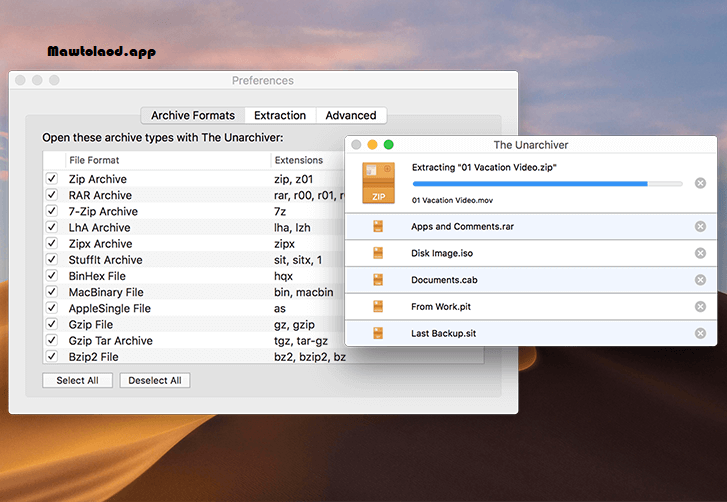The image size is (727, 502).
Task: Cancel extraction of 01 Vacation Video.zip
Action: (700, 183)
